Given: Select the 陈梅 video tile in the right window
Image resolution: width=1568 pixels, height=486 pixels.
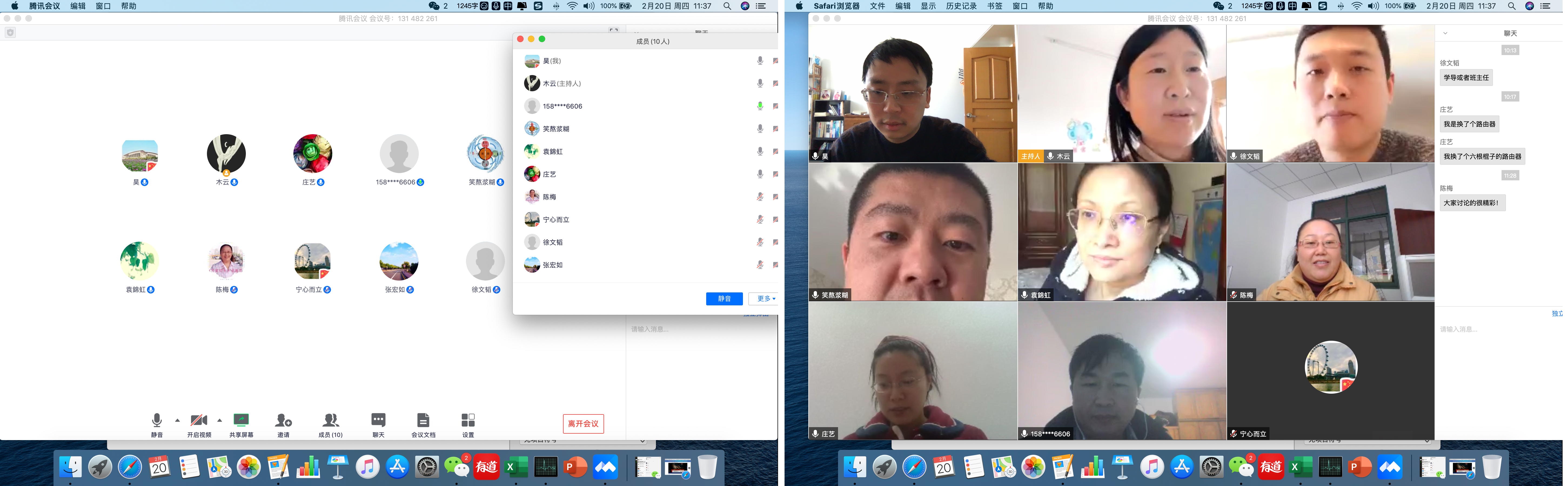Looking at the screenshot, I should tap(1331, 232).
